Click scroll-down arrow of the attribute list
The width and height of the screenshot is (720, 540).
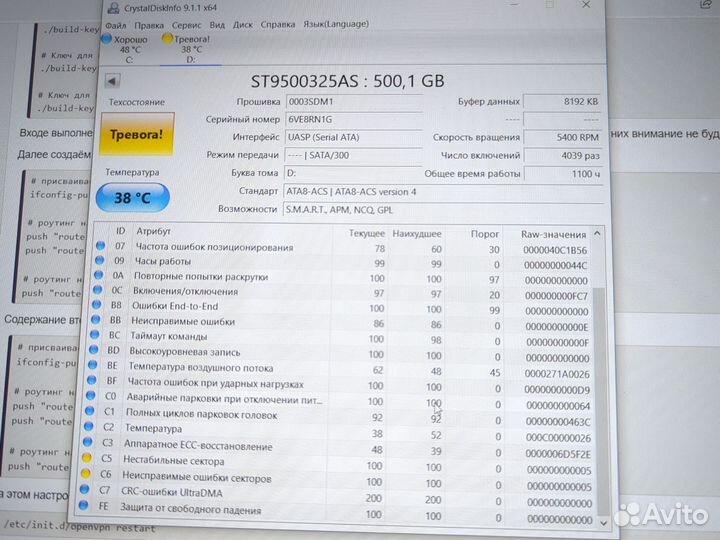click(604, 523)
